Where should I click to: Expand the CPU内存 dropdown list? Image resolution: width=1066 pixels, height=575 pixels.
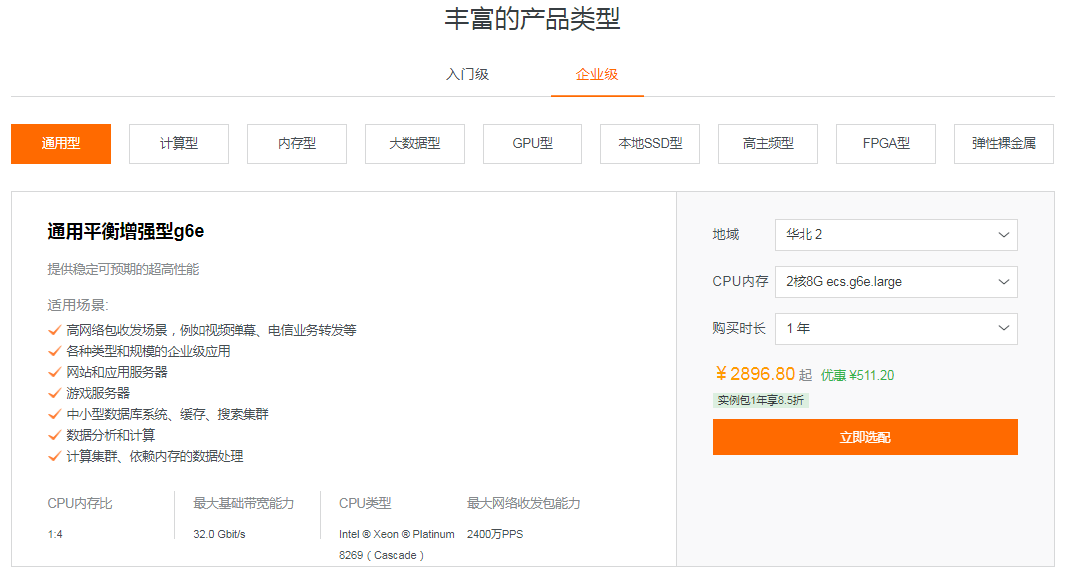coord(895,282)
